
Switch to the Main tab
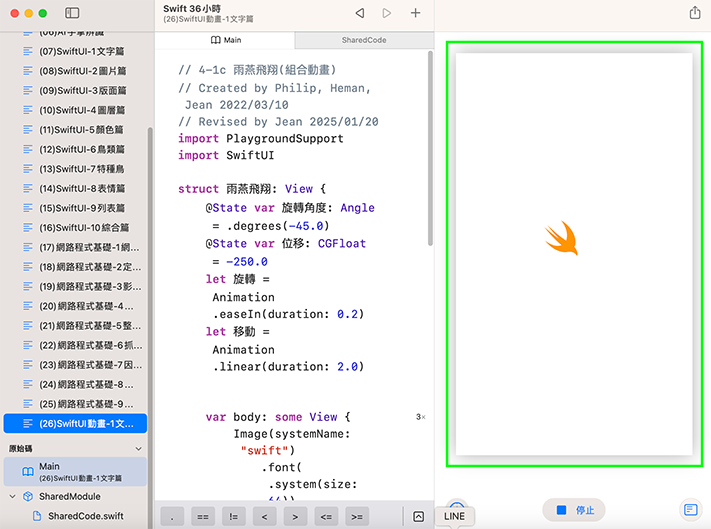pos(225,40)
